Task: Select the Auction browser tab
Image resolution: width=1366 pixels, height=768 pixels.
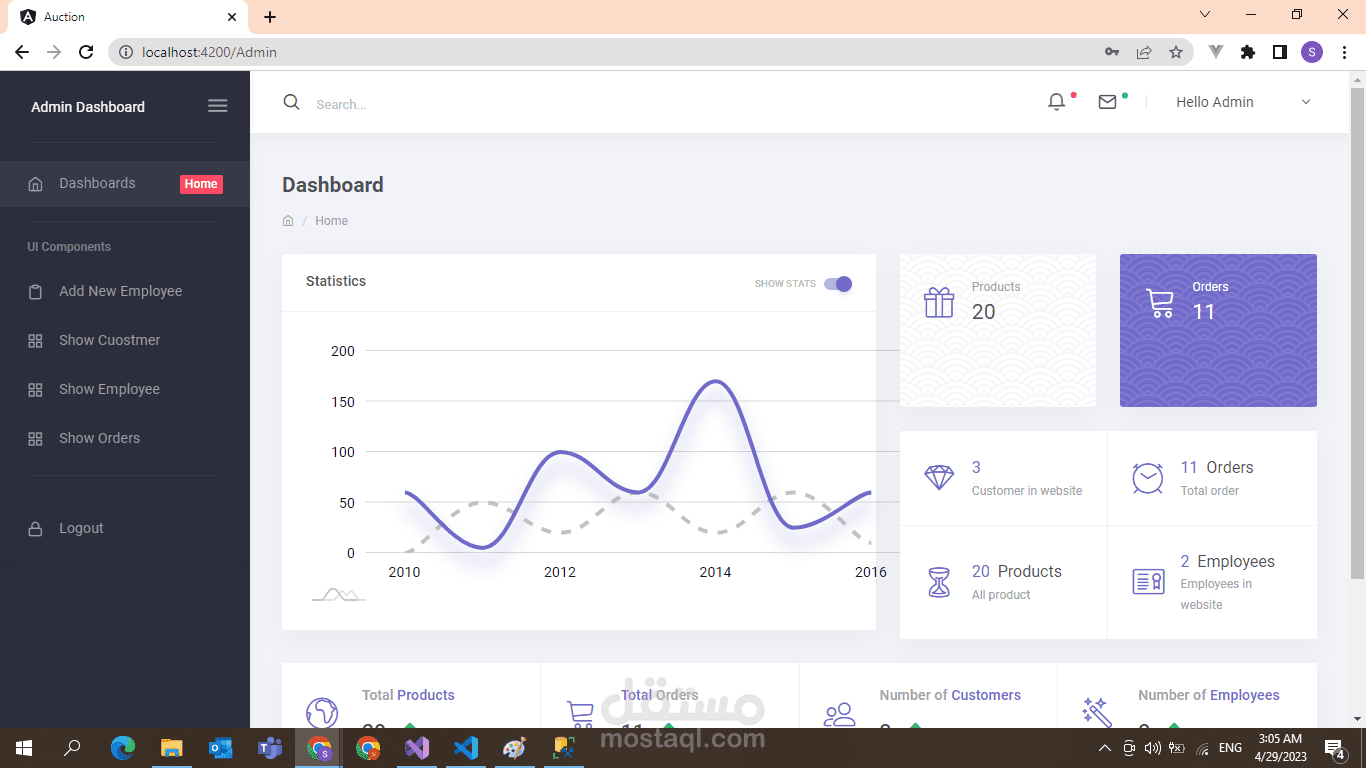Action: (128, 17)
